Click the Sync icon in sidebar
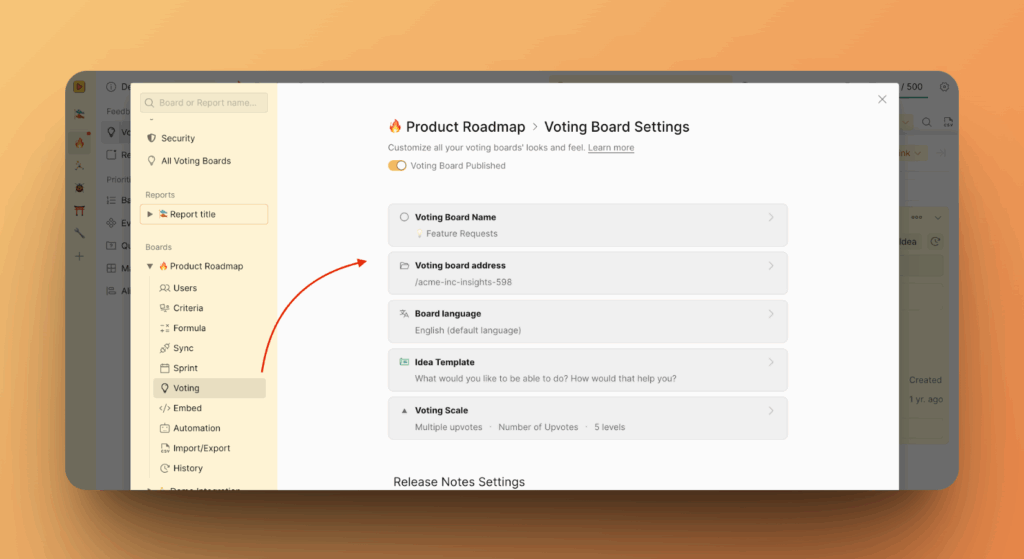 pyautogui.click(x=165, y=348)
